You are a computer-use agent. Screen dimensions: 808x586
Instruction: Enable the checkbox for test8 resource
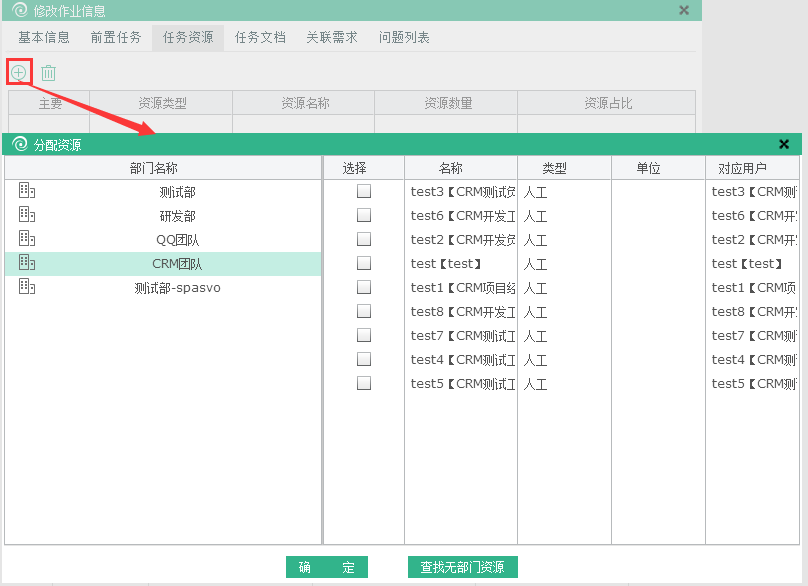click(364, 311)
